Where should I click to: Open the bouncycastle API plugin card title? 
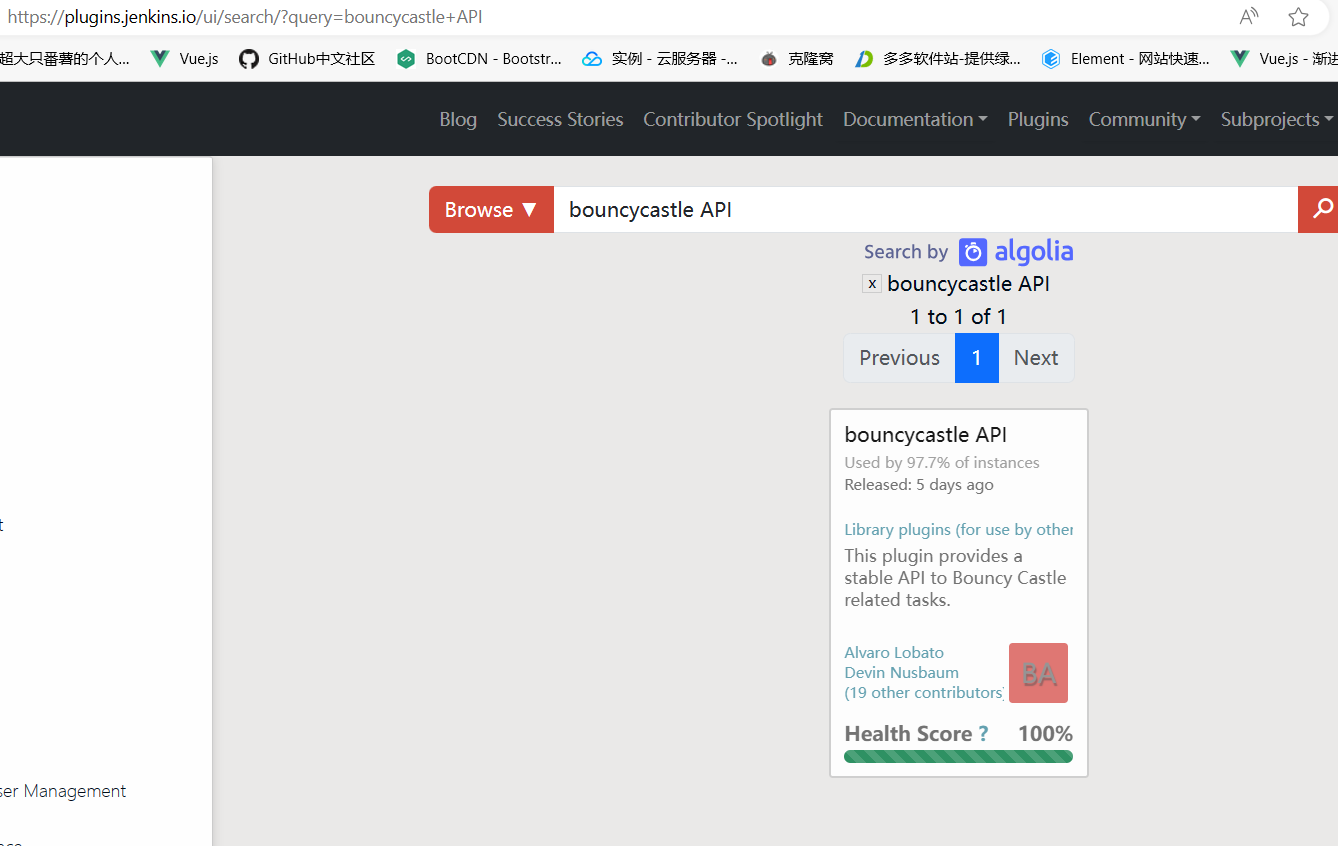[925, 435]
